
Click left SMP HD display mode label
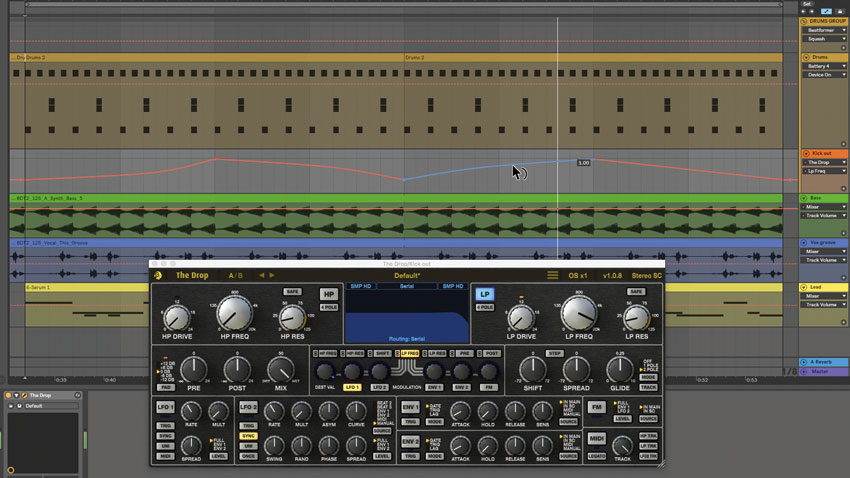[360, 286]
